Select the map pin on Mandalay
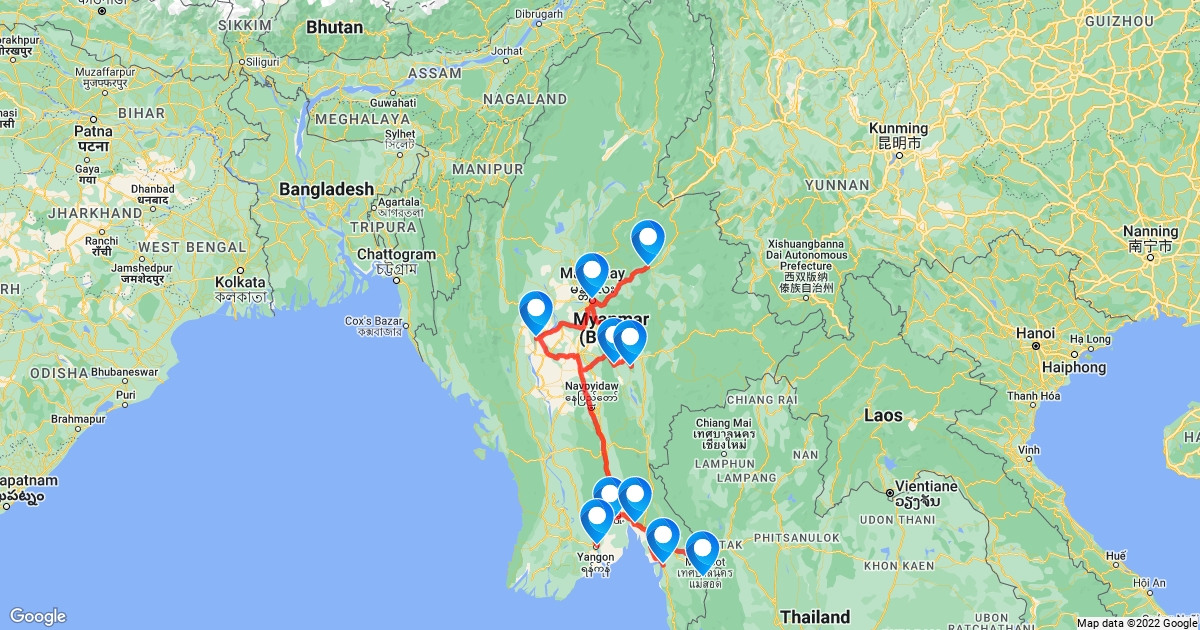Image resolution: width=1200 pixels, height=630 pixels. click(592, 273)
